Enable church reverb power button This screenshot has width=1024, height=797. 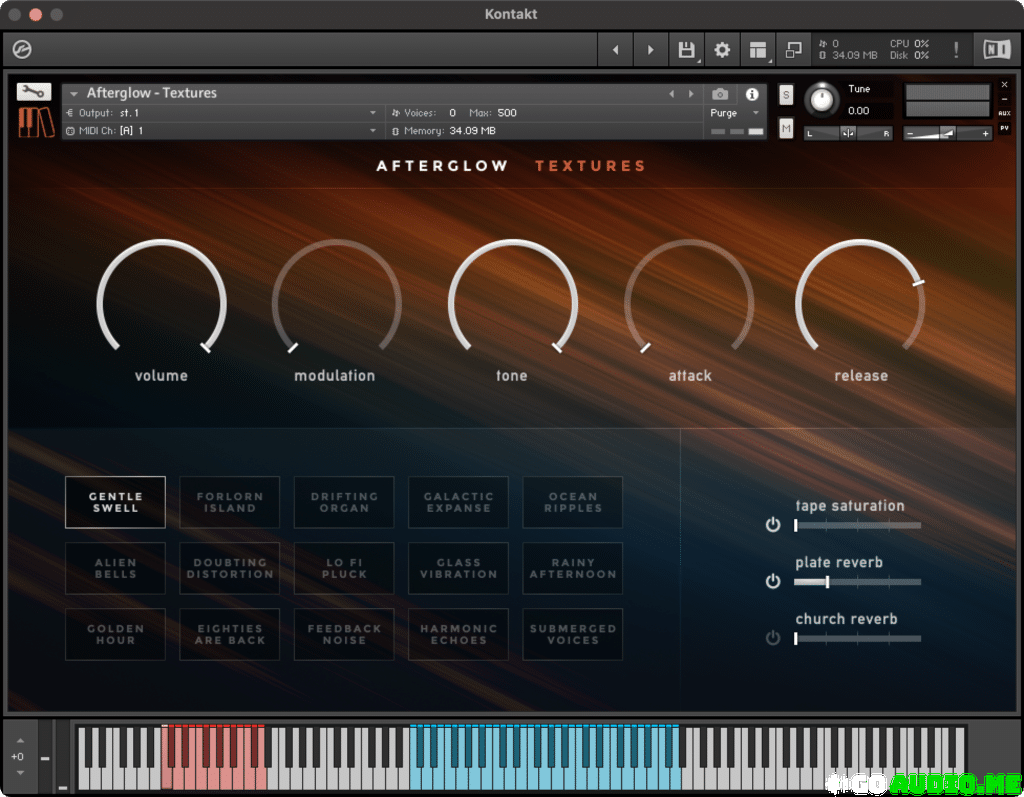[x=772, y=638]
